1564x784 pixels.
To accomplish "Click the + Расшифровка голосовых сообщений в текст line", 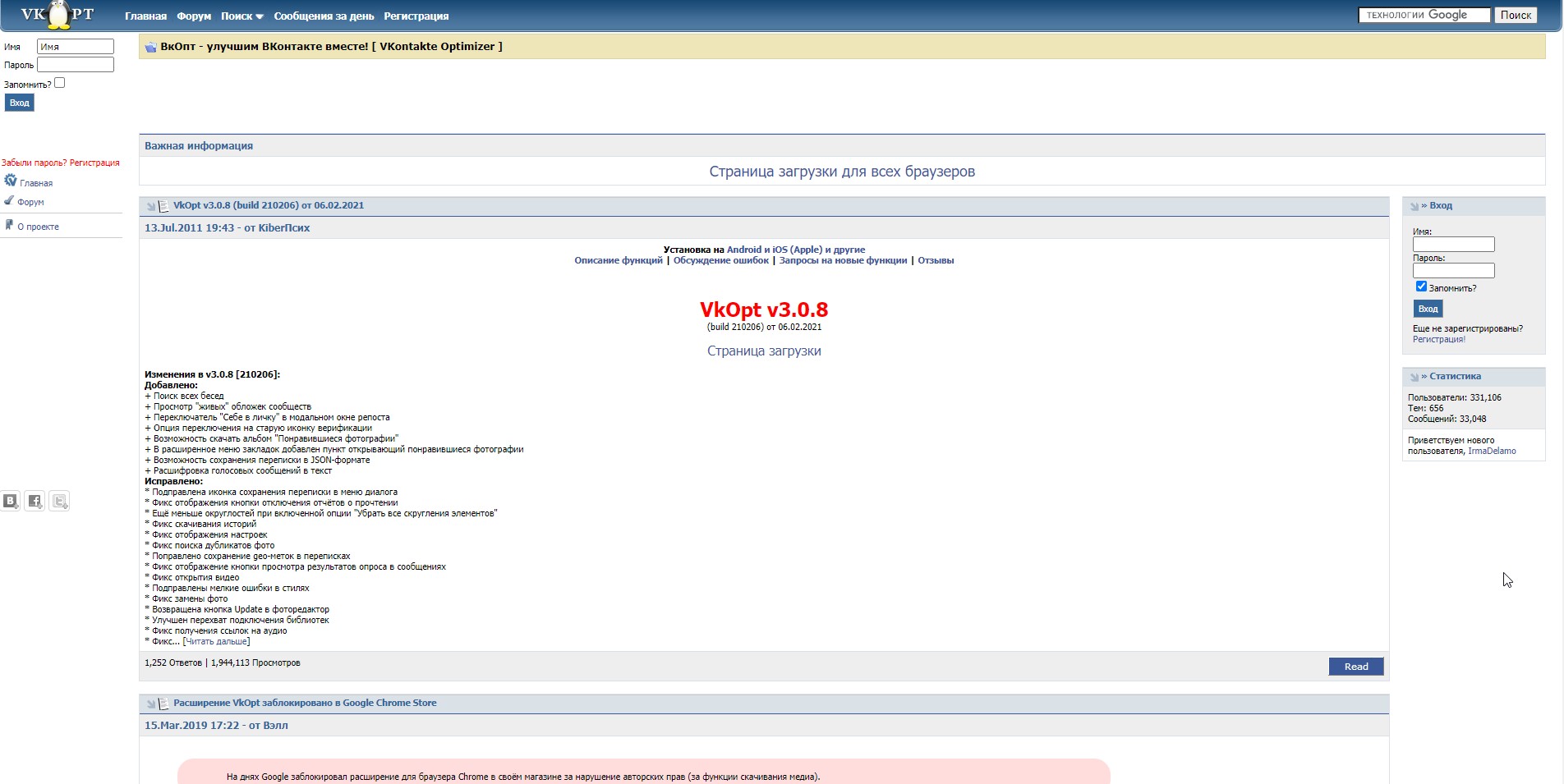I will point(238,470).
